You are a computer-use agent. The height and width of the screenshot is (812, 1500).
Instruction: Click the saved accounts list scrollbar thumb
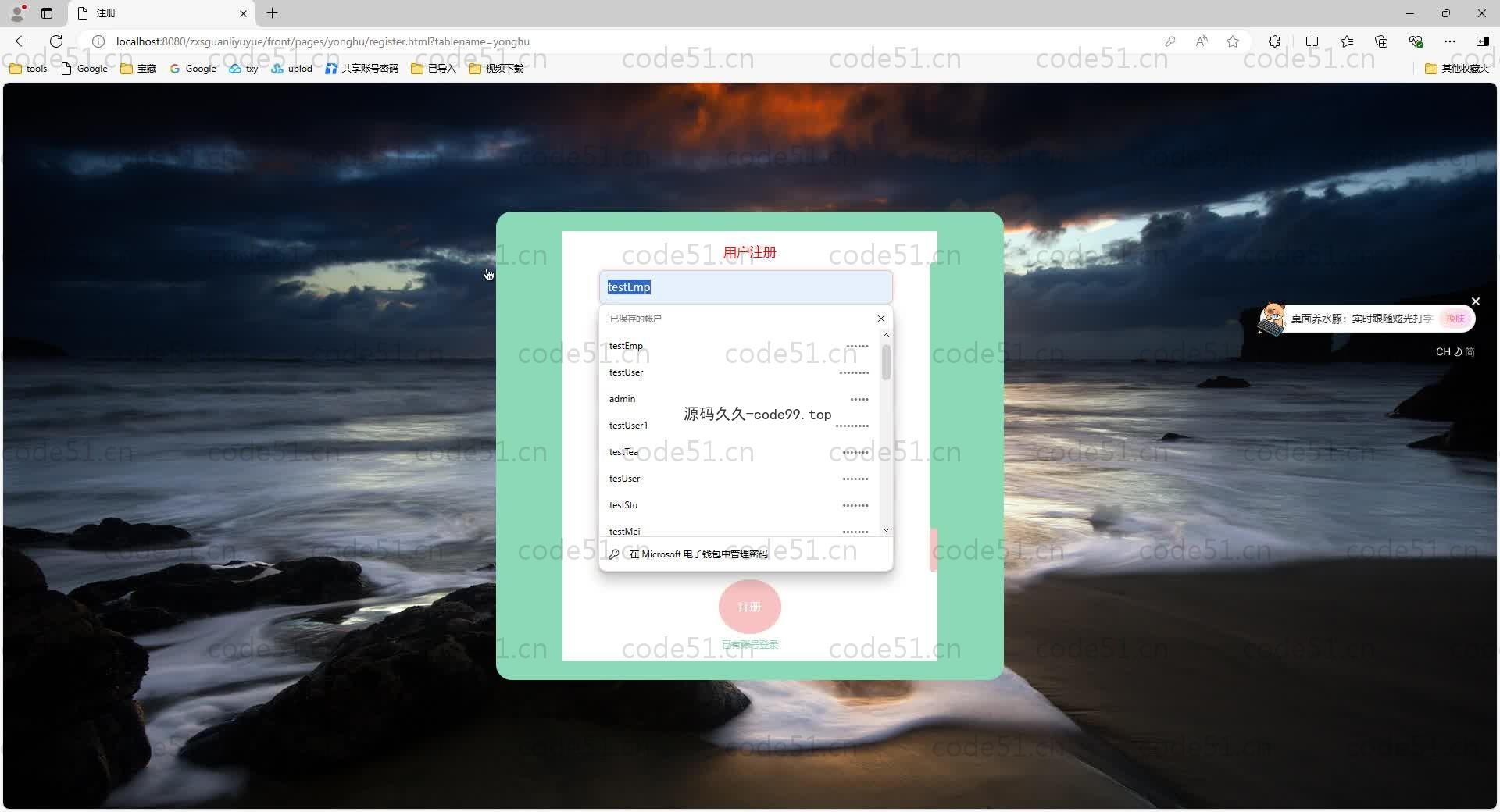886,361
